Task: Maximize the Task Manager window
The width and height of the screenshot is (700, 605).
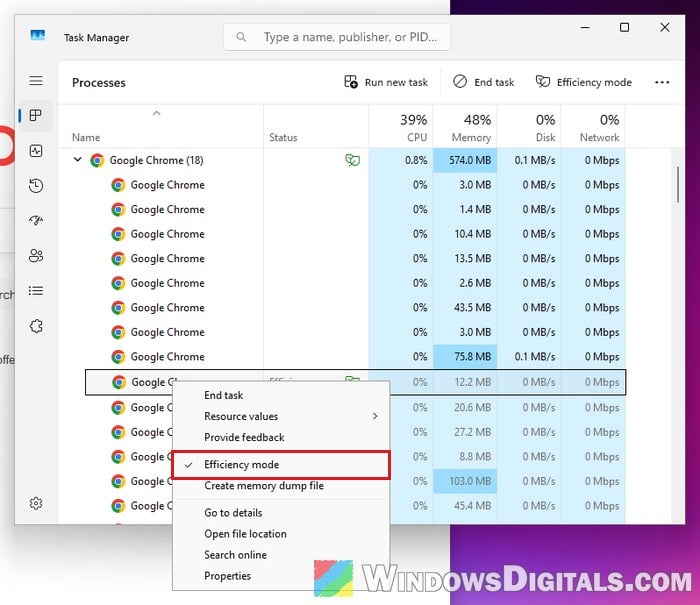Action: point(625,28)
